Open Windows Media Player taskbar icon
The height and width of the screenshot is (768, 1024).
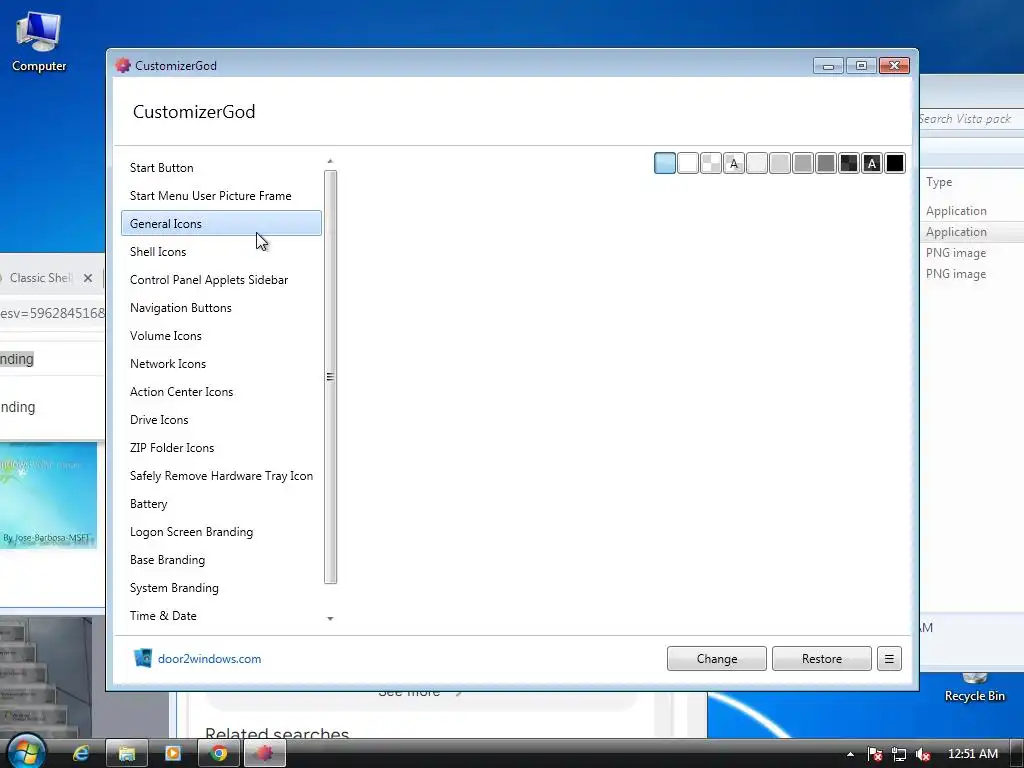(x=173, y=754)
